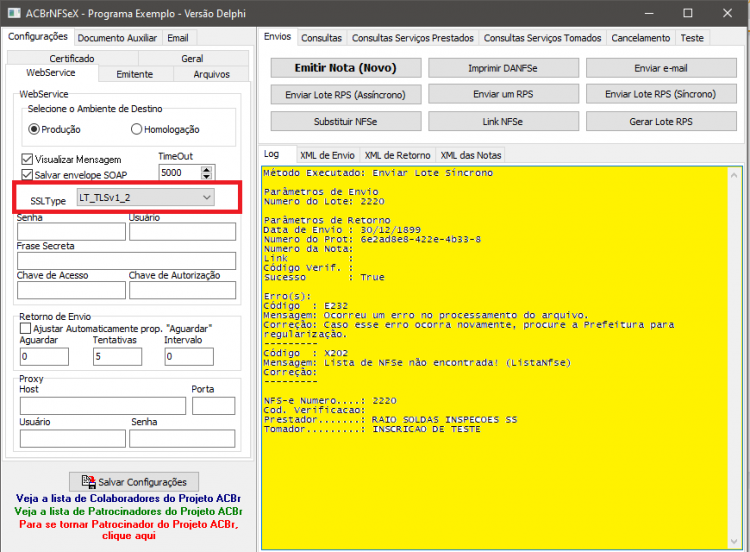
Task: Click Enviar Lote RPS (Síncrono)
Action: 661,94
